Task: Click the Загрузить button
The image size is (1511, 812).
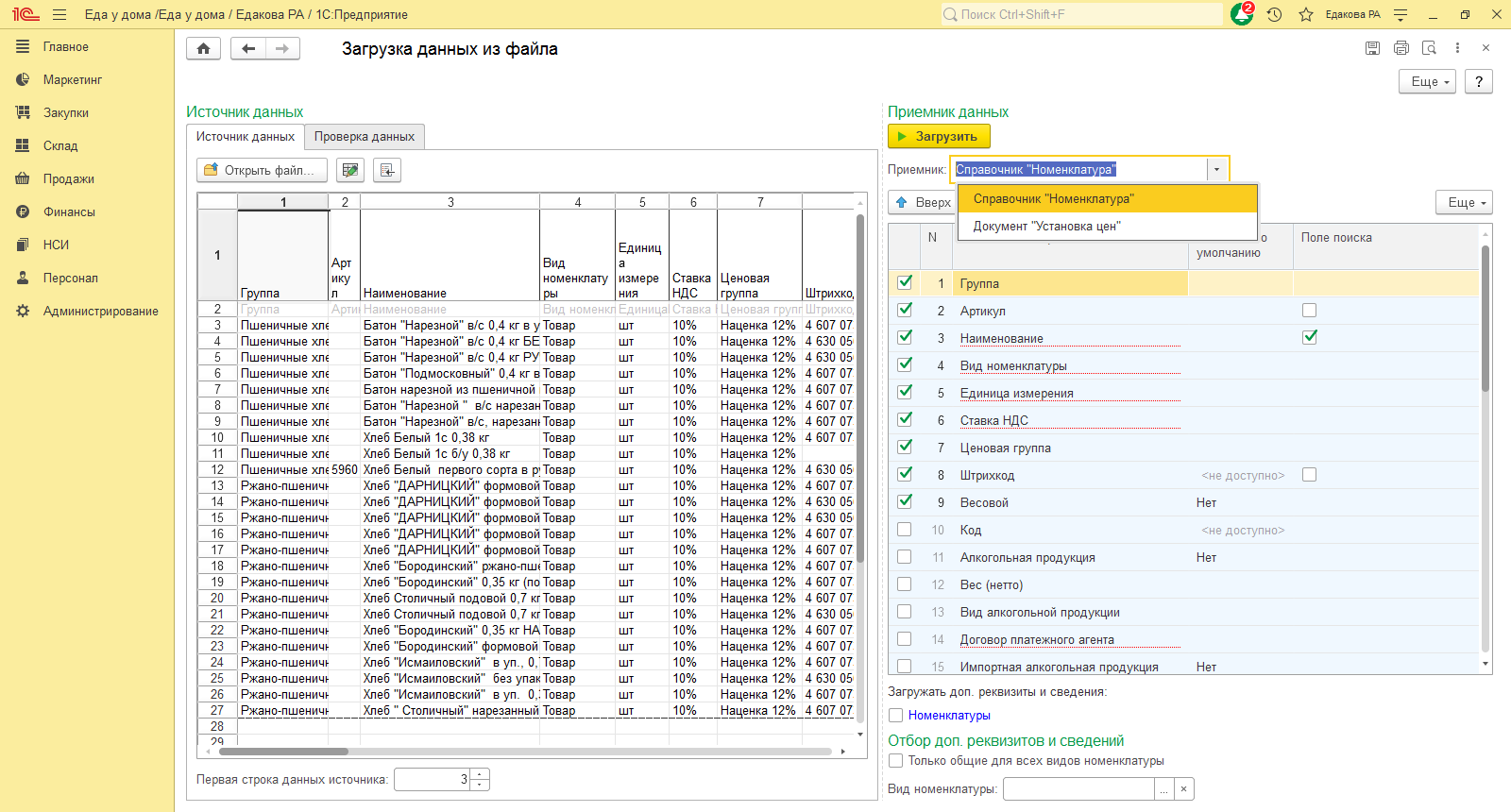Action: click(939, 136)
